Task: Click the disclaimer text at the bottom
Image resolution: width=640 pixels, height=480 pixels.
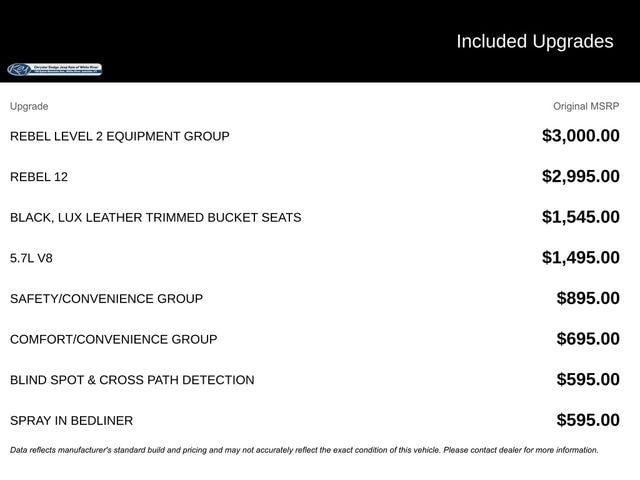Action: (x=304, y=450)
